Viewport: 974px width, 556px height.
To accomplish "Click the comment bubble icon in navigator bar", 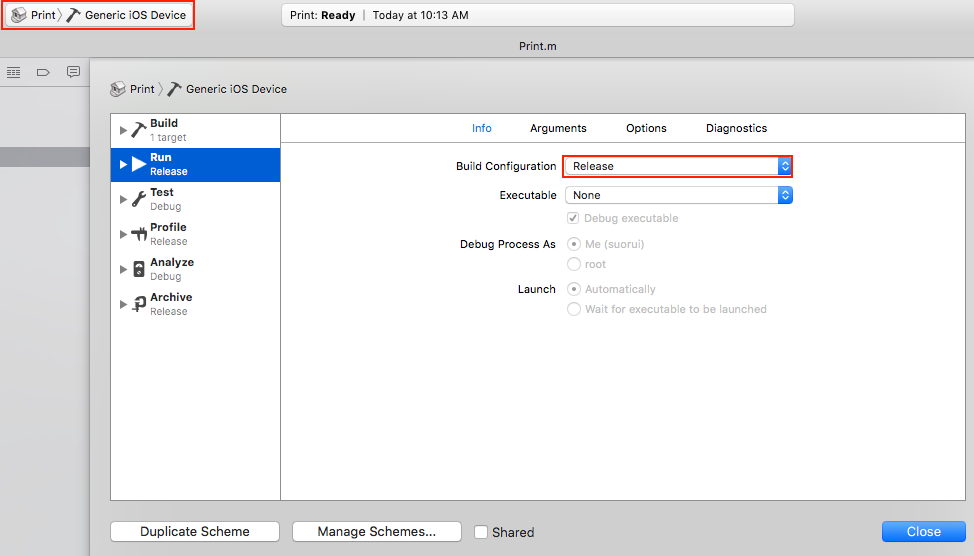I will (73, 72).
